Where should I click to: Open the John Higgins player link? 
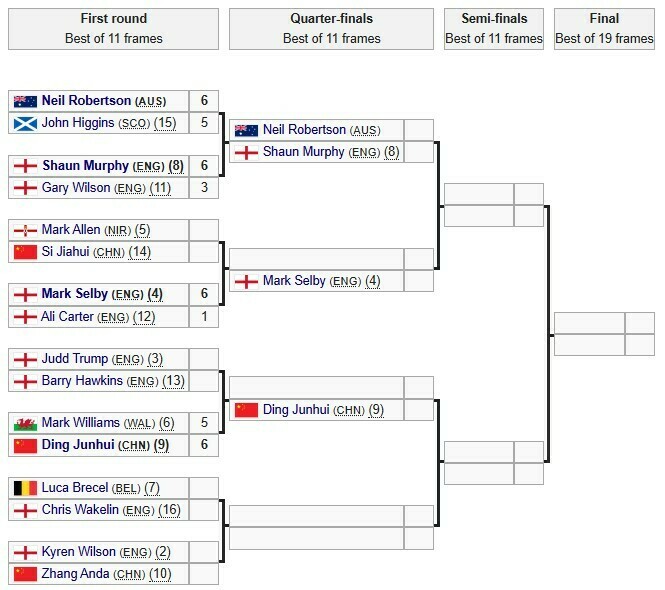pyautogui.click(x=78, y=123)
